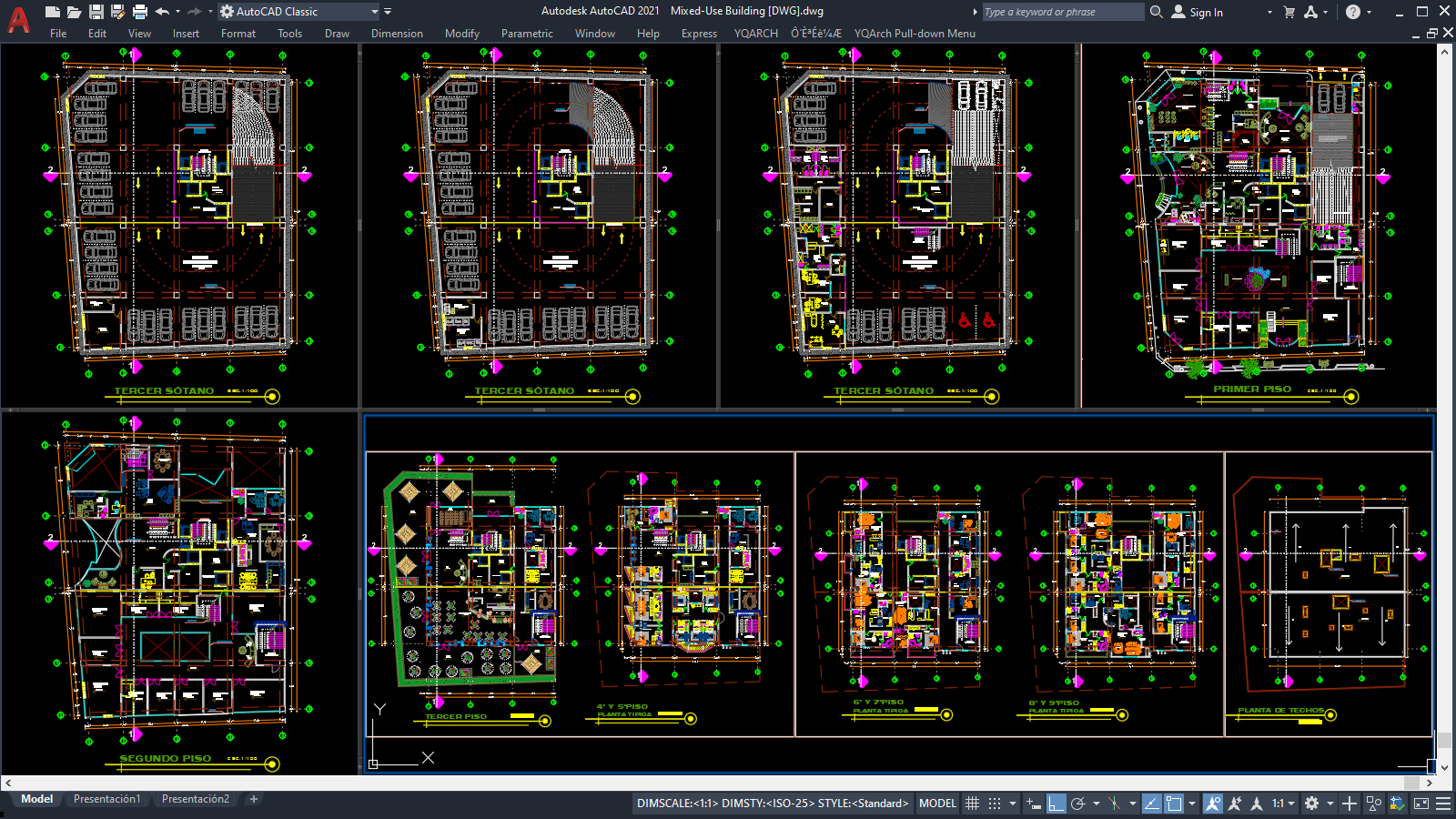Image resolution: width=1456 pixels, height=819 pixels.
Task: Click the keyword search input field
Action: coord(1062,12)
